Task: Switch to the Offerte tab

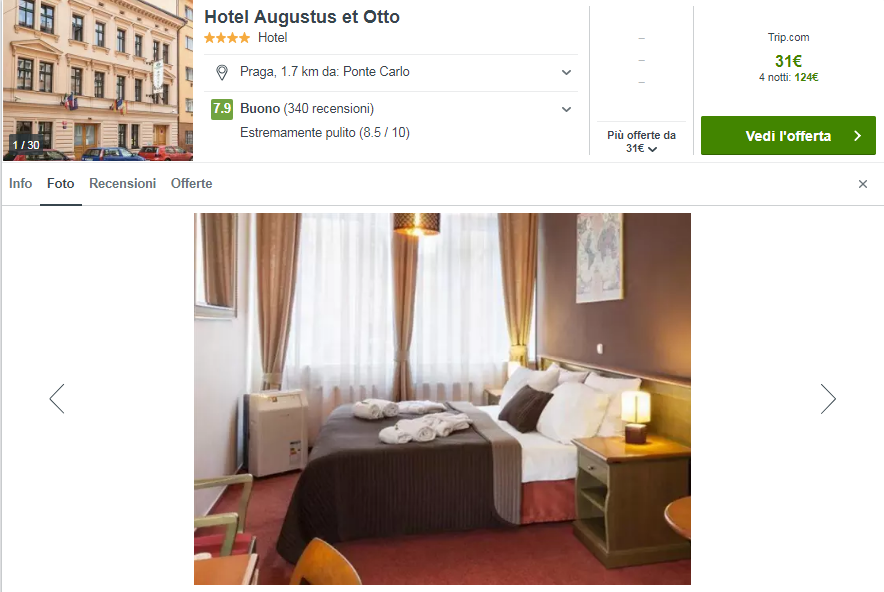Action: (192, 184)
